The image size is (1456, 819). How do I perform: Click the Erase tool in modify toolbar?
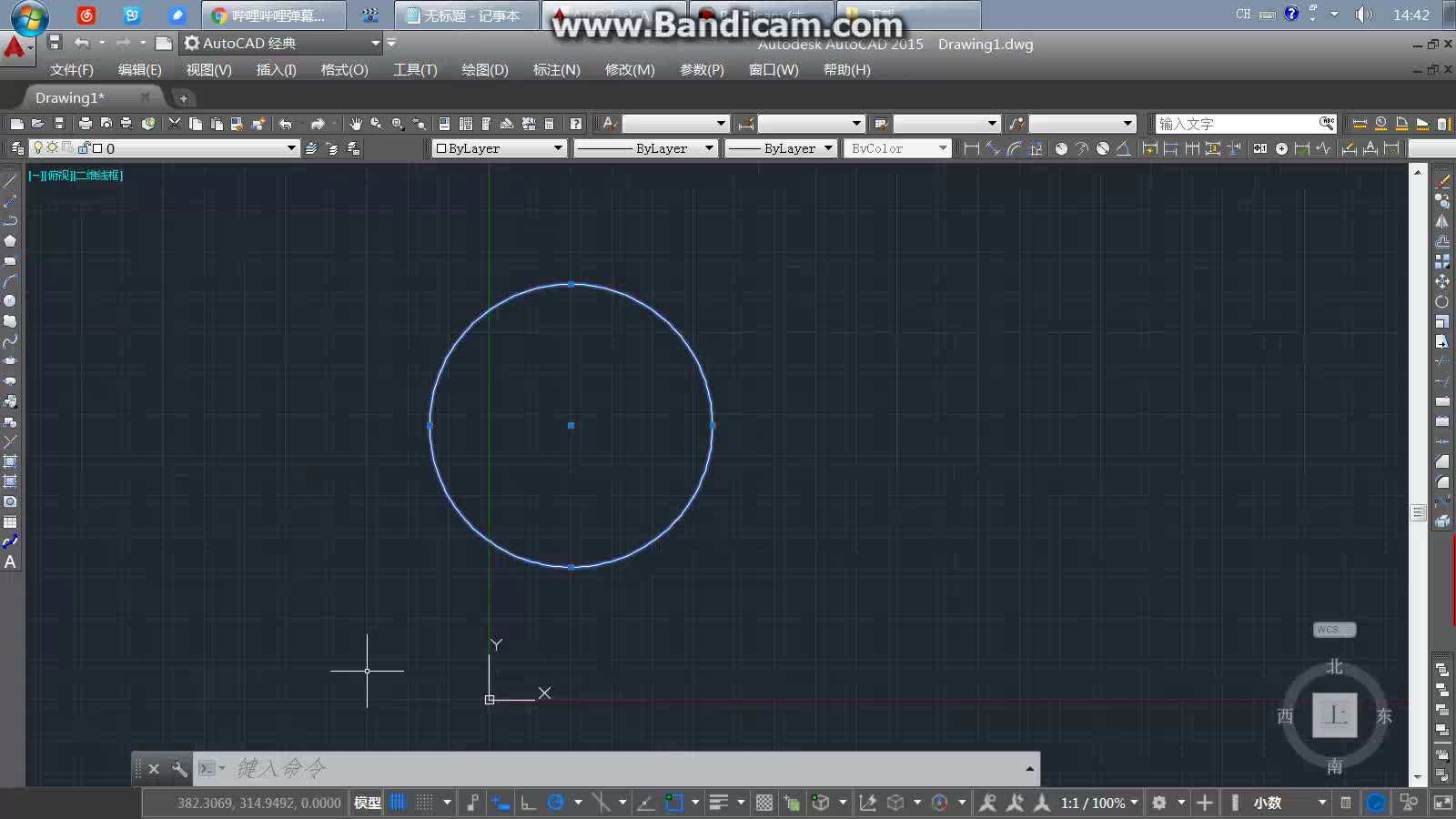coord(1442,181)
